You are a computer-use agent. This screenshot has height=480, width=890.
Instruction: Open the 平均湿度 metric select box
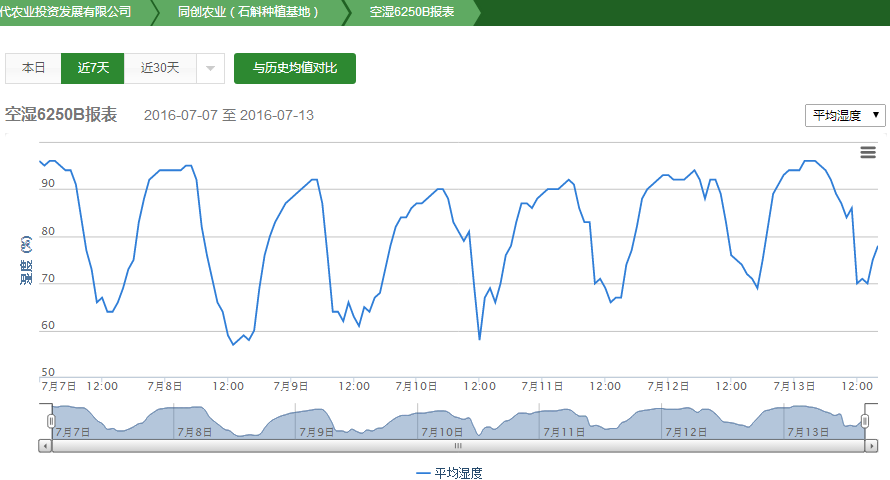coord(845,115)
